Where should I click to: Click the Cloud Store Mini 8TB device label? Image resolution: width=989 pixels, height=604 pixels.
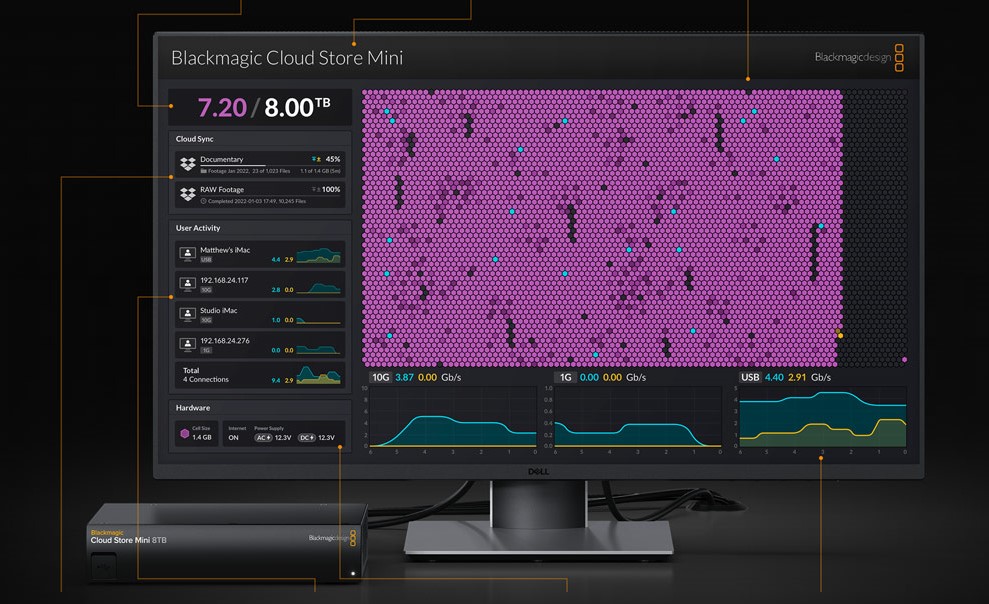[129, 540]
